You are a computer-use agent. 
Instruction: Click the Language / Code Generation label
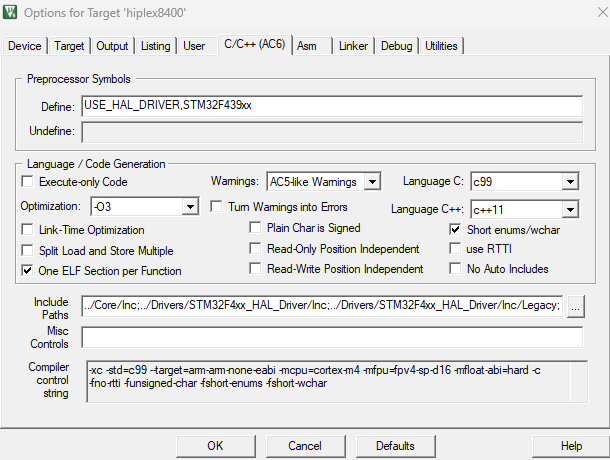pyautogui.click(x=96, y=164)
